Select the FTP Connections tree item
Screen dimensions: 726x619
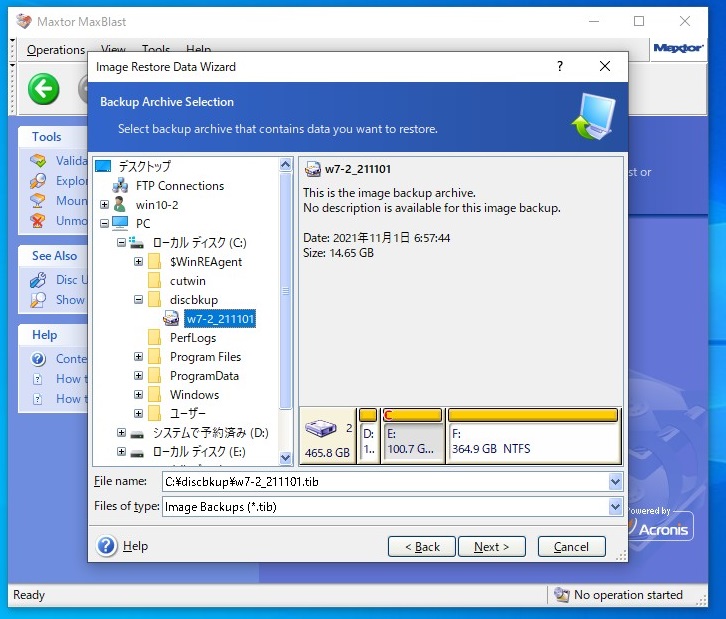tap(180, 186)
